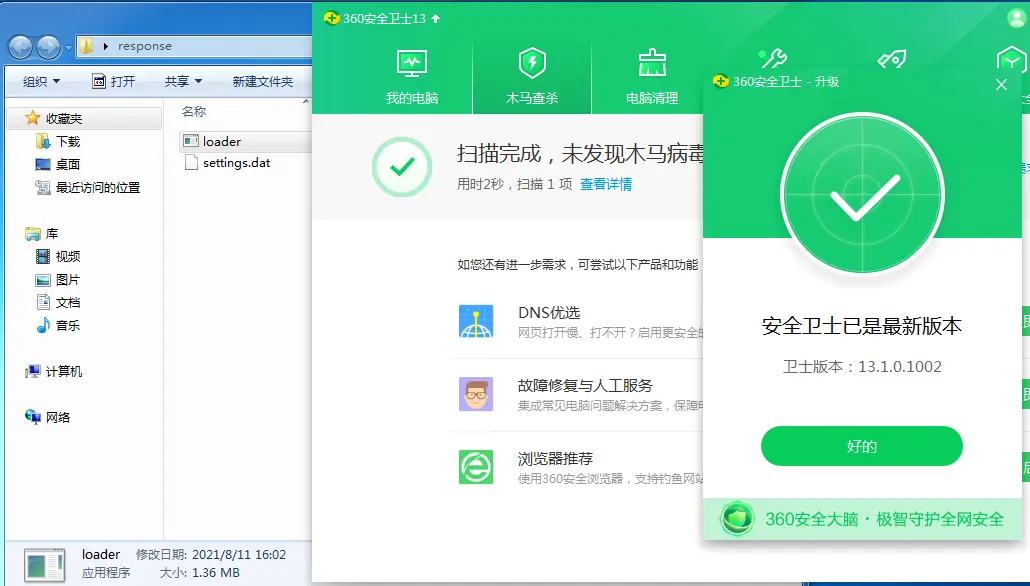Go back in Explorer window
This screenshot has height=586, width=1030.
tap(20, 47)
